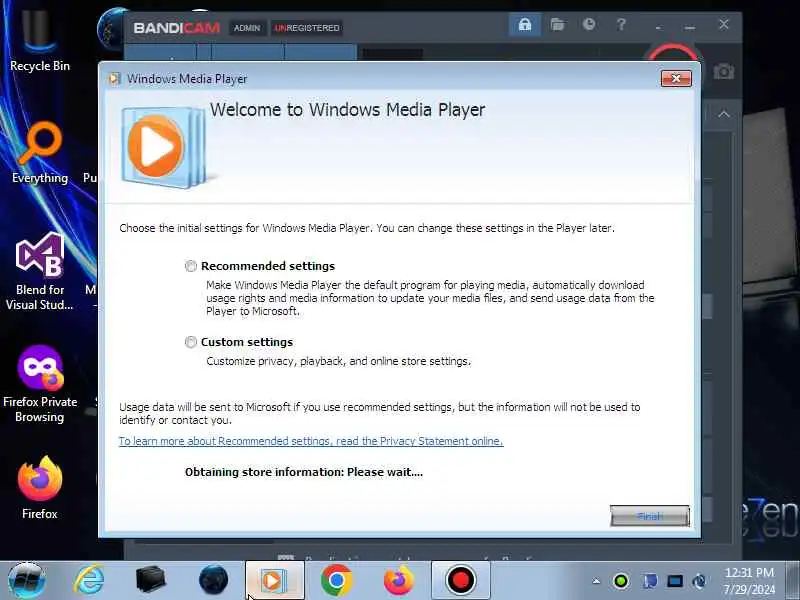Click the monitor display tray icon

coord(674,581)
